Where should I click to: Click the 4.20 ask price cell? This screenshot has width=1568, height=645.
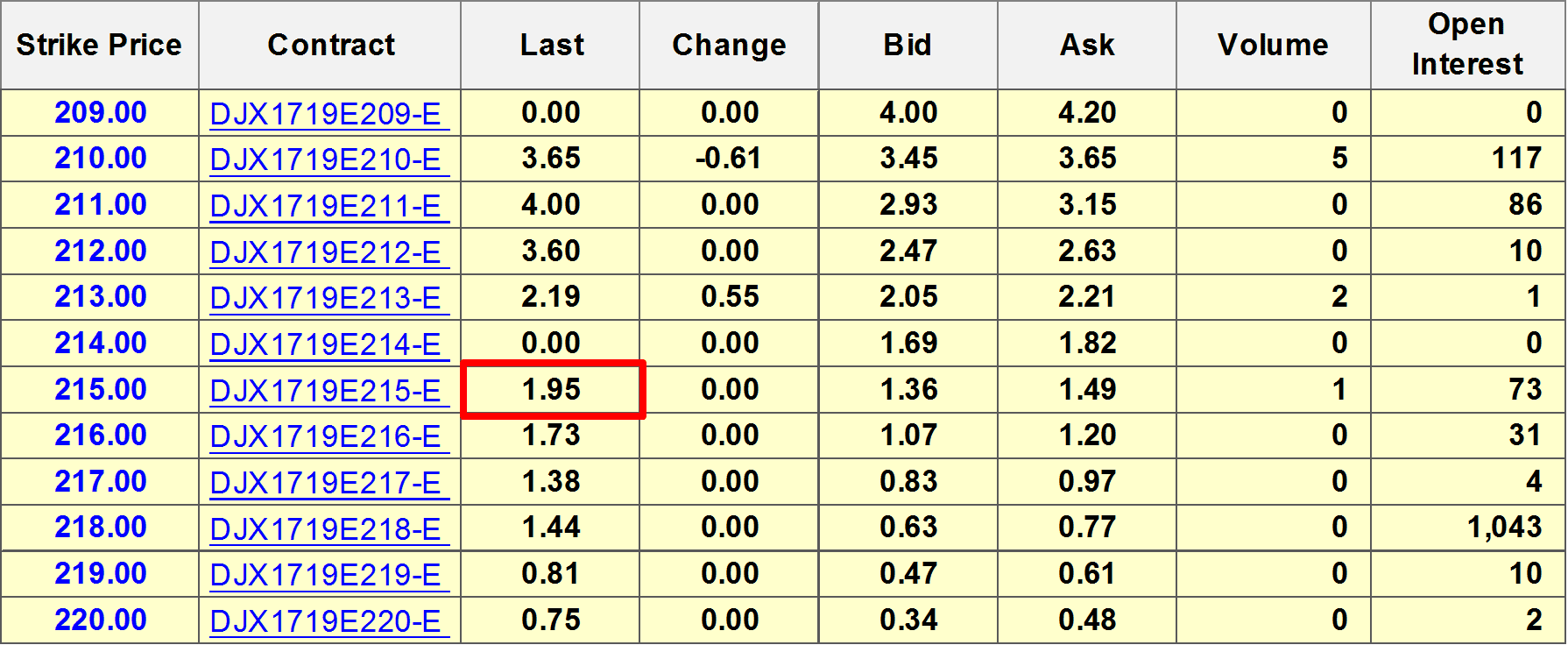coord(1087,113)
